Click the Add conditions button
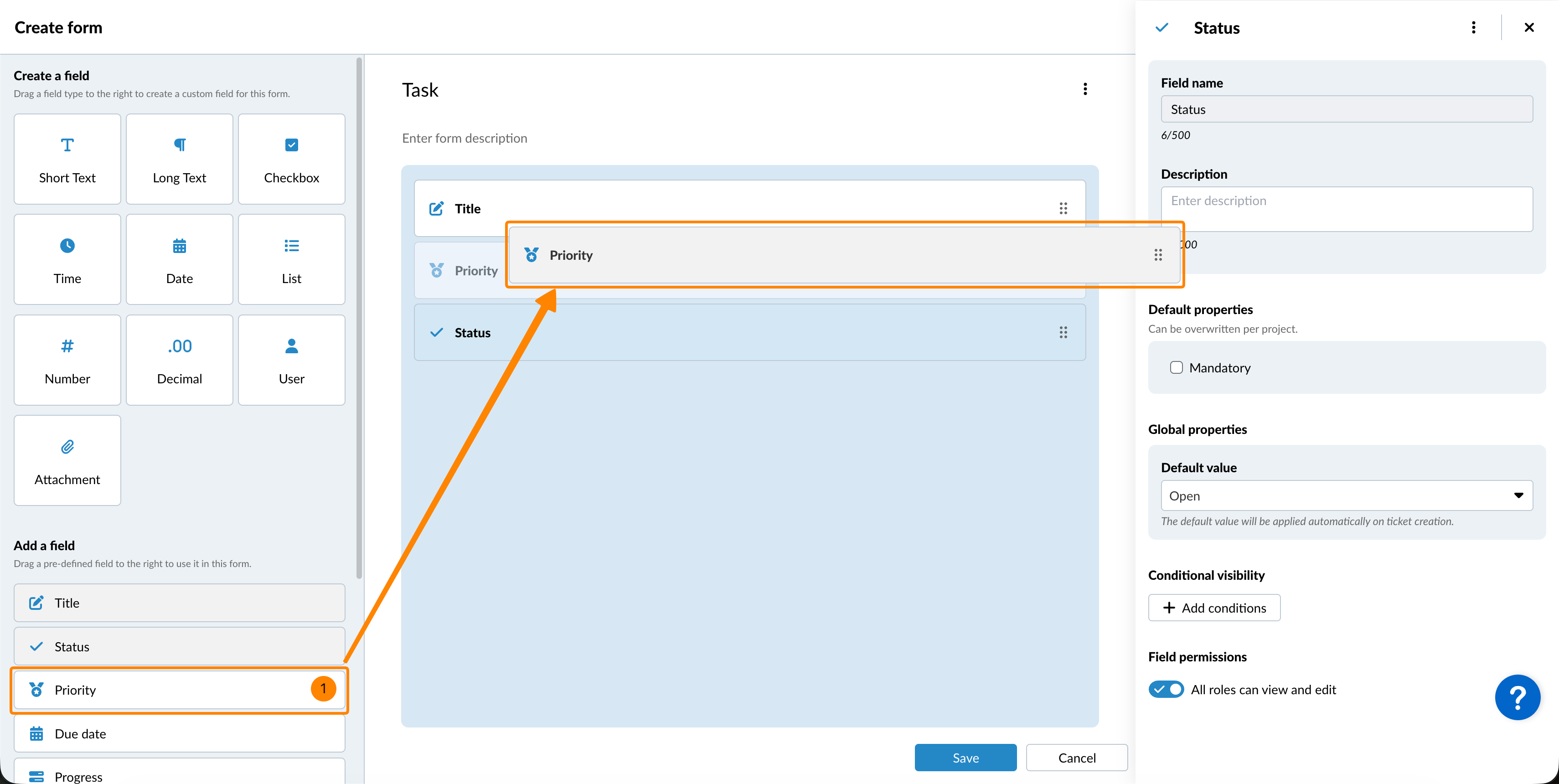This screenshot has height=784, width=1559. coord(1214,608)
